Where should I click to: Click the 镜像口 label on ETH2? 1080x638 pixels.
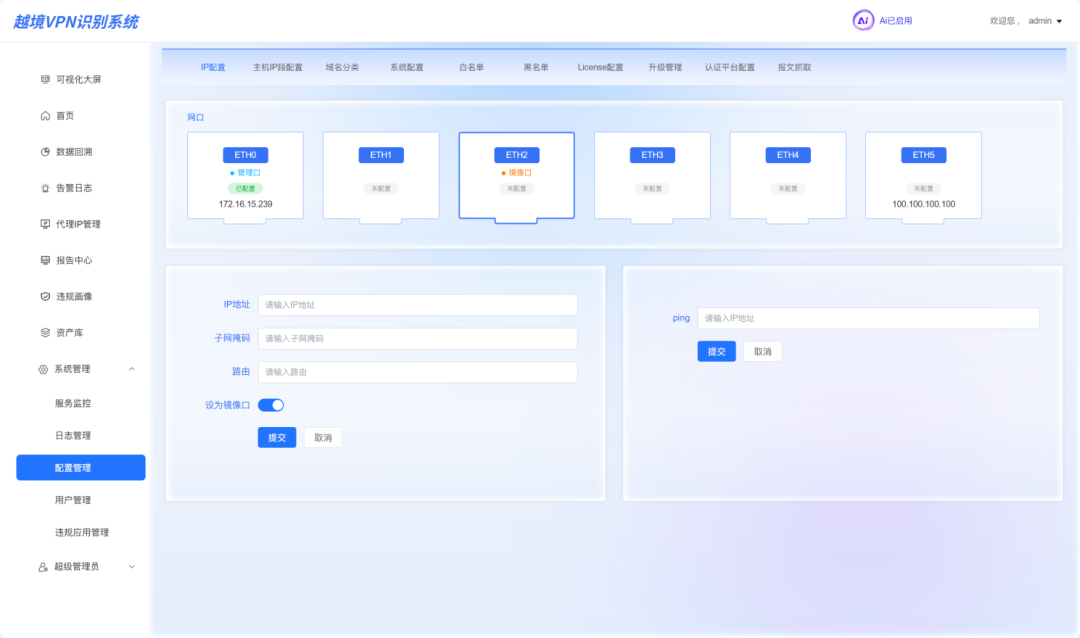(x=520, y=173)
